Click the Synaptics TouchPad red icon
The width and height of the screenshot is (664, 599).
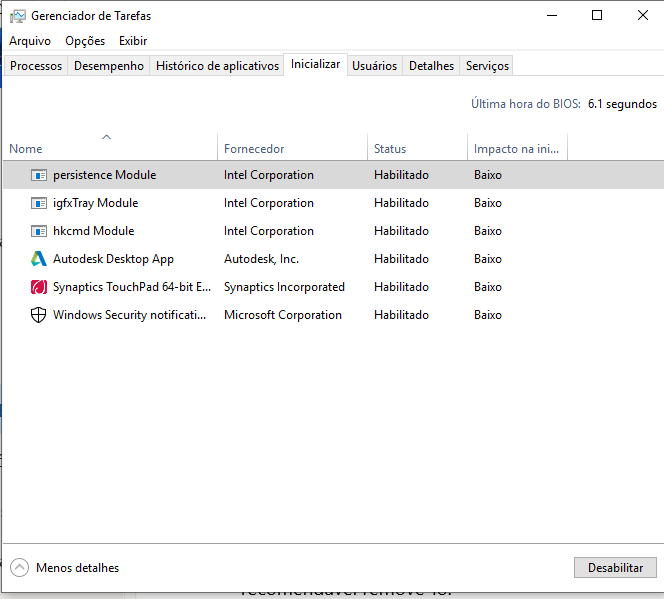point(39,287)
